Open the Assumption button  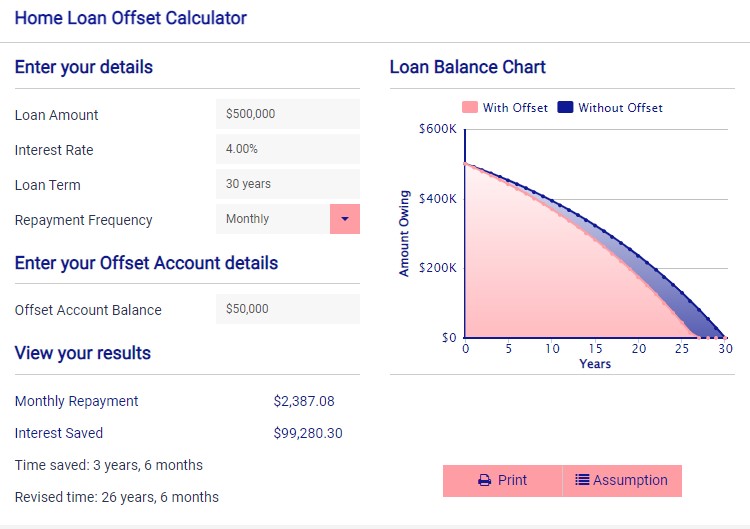622,481
